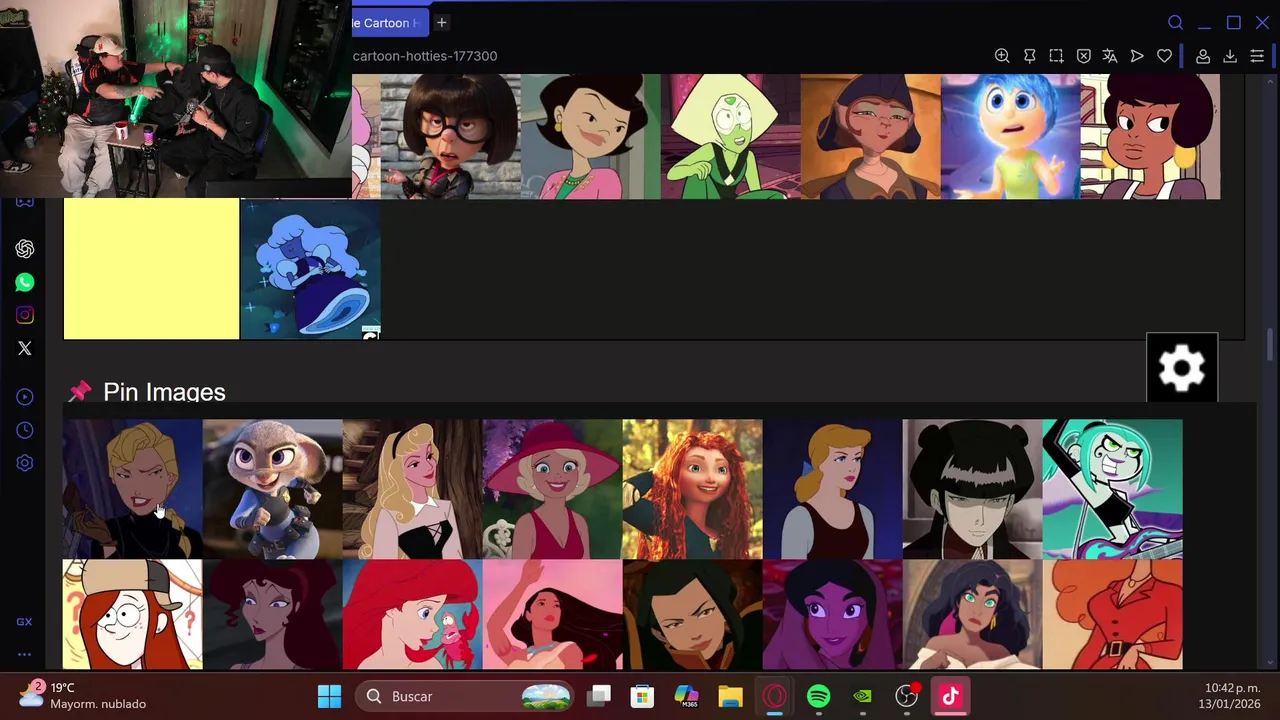Select the Pocahontas pink background image
Image resolution: width=1280 pixels, height=720 pixels.
(552, 614)
